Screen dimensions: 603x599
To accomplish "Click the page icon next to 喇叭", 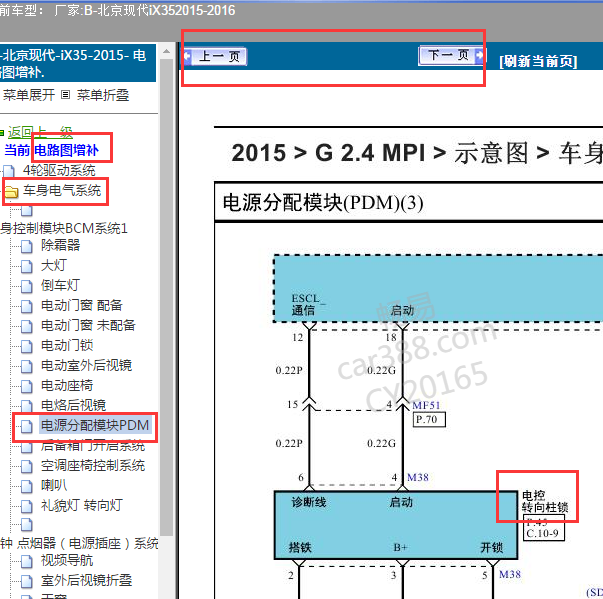I will (x=27, y=486).
